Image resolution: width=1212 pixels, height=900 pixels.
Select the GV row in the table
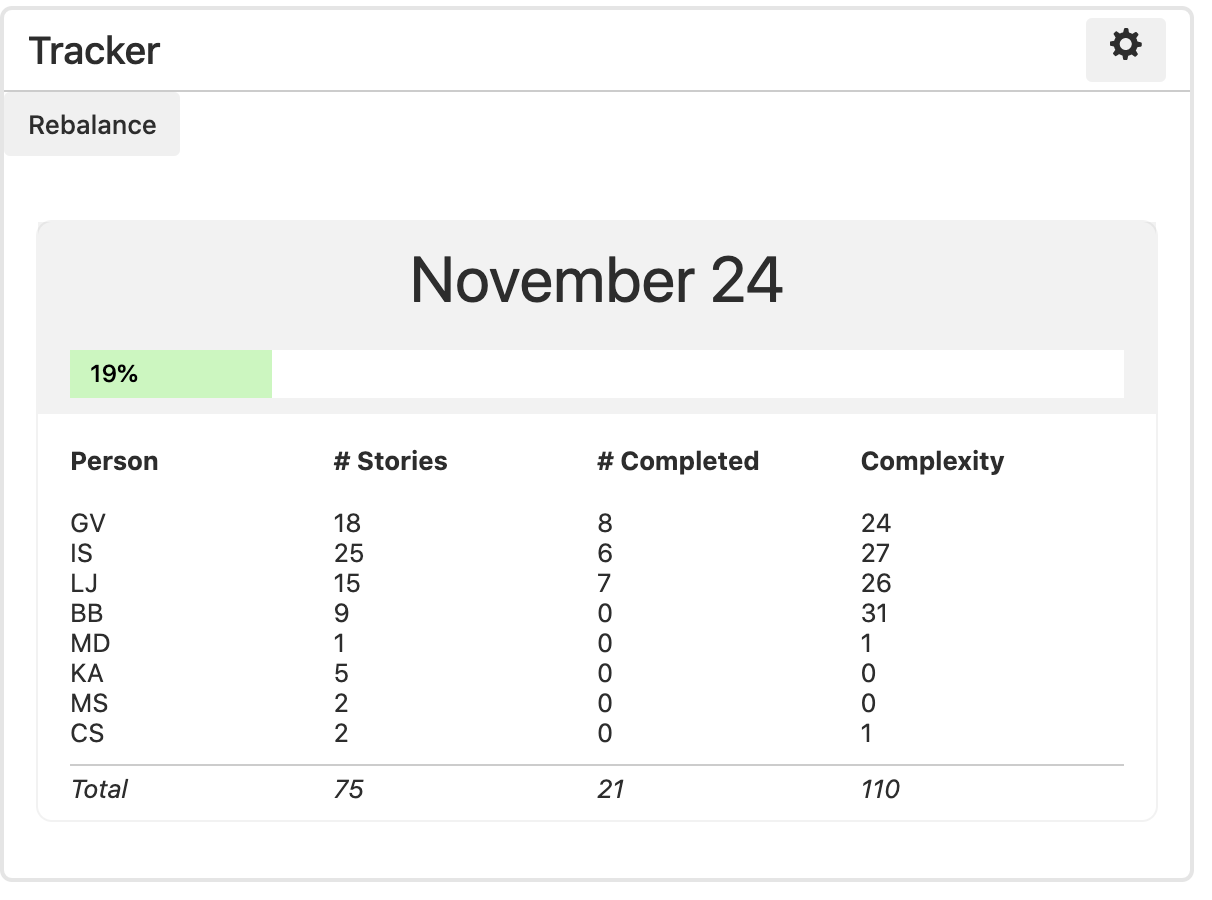88,523
